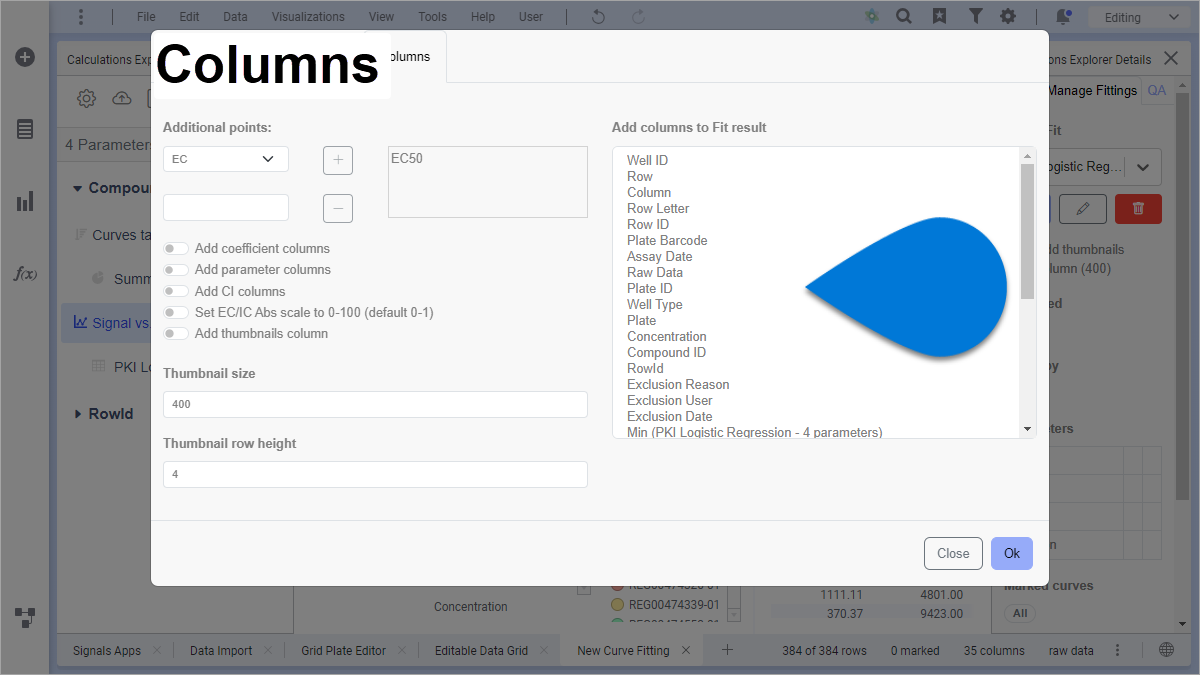Image resolution: width=1200 pixels, height=675 pixels.
Task: Open the User menu
Action: (x=531, y=17)
